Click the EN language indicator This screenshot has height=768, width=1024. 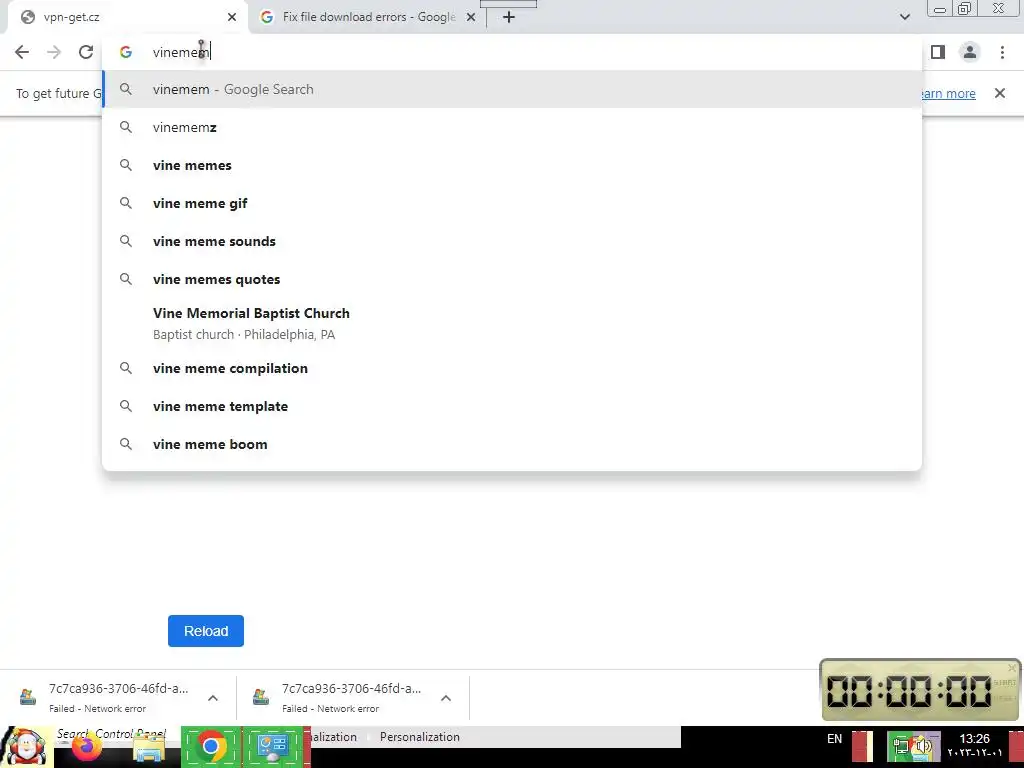pos(835,739)
